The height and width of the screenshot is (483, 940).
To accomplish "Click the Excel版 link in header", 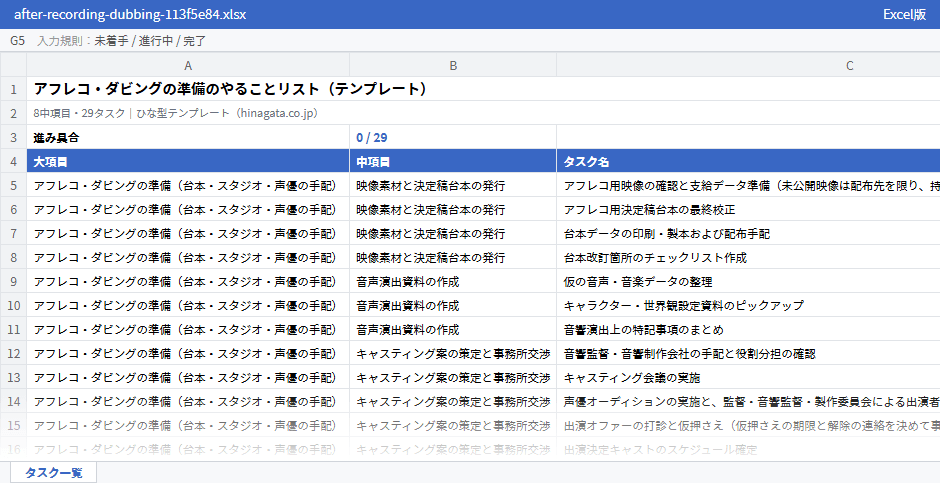I will point(904,14).
